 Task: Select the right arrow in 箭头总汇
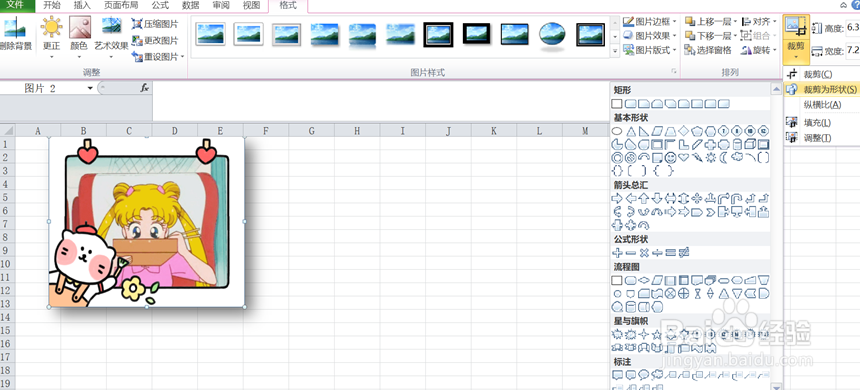click(617, 199)
